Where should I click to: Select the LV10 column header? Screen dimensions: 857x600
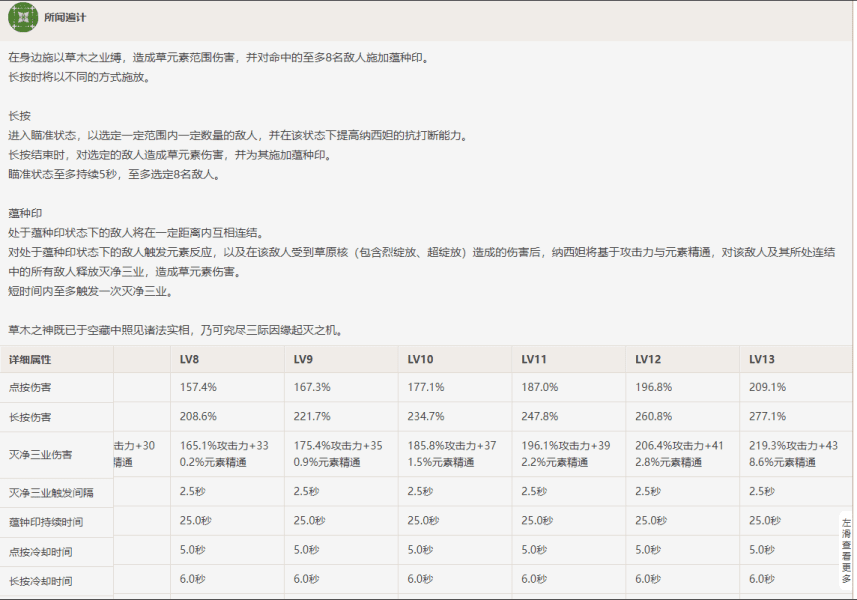pos(420,360)
